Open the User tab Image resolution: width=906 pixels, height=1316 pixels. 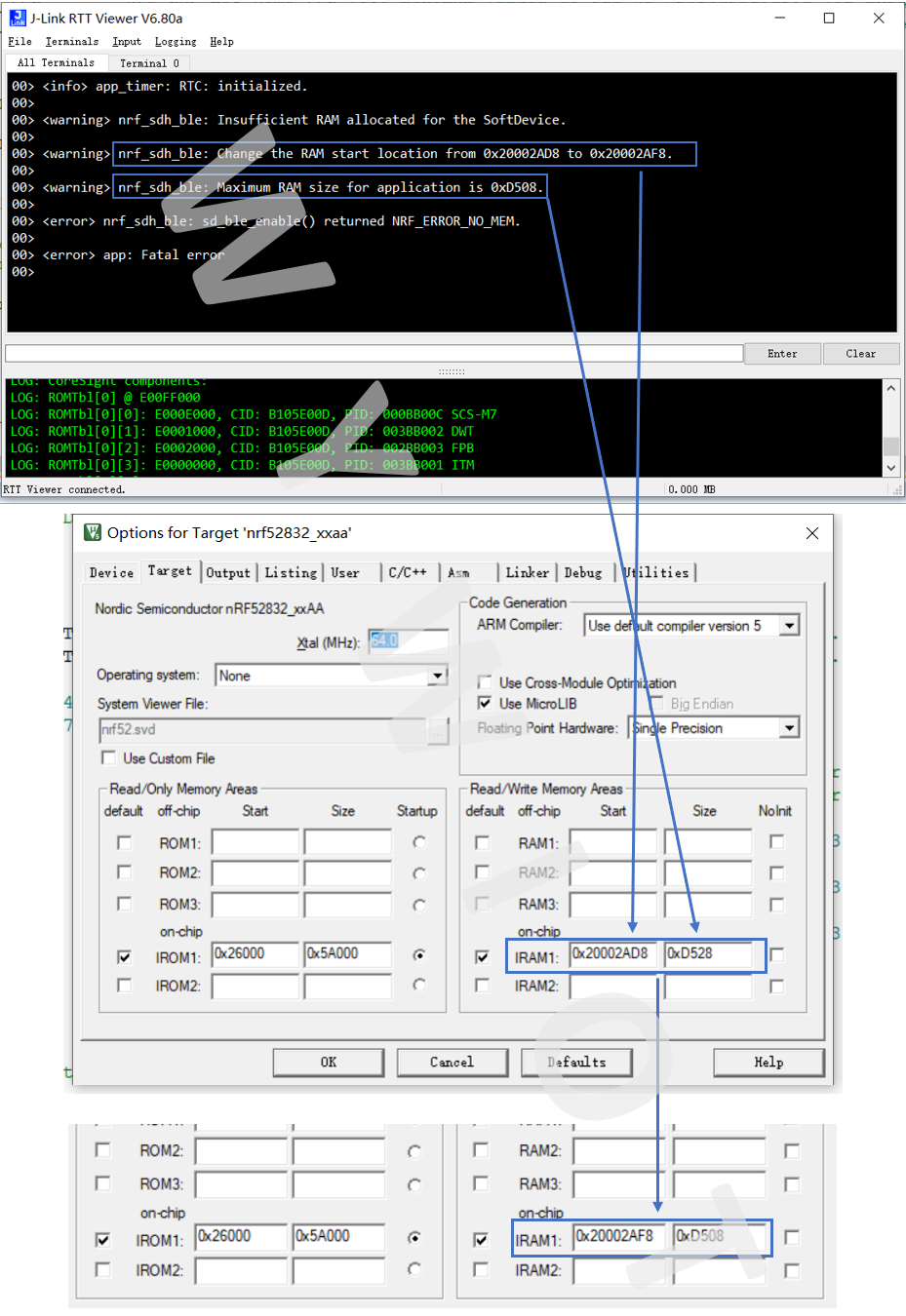coord(345,573)
